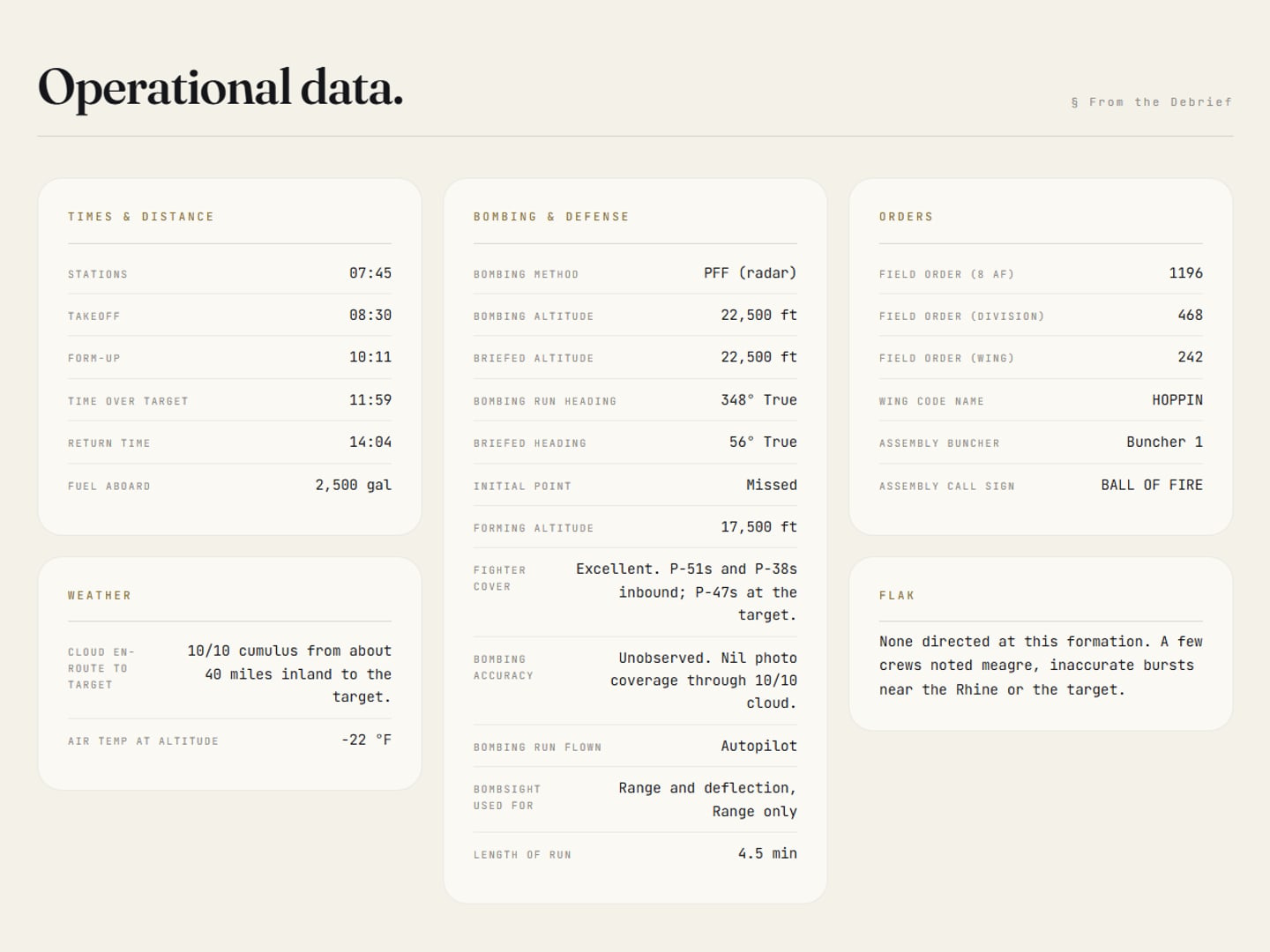Click the Stations time value 07:45
The height and width of the screenshot is (952, 1270).
click(370, 273)
